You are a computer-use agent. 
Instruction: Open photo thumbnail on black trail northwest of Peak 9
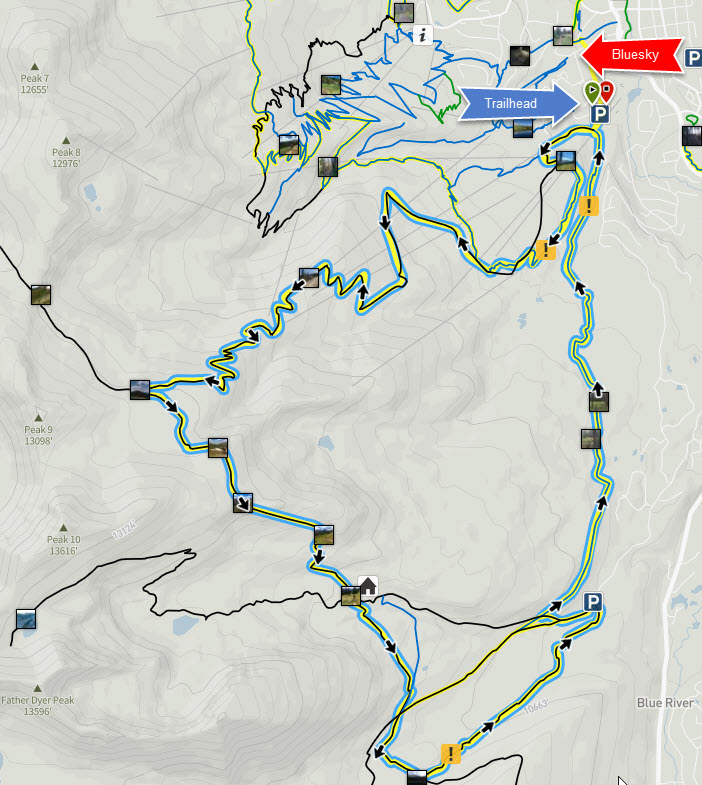click(x=41, y=295)
